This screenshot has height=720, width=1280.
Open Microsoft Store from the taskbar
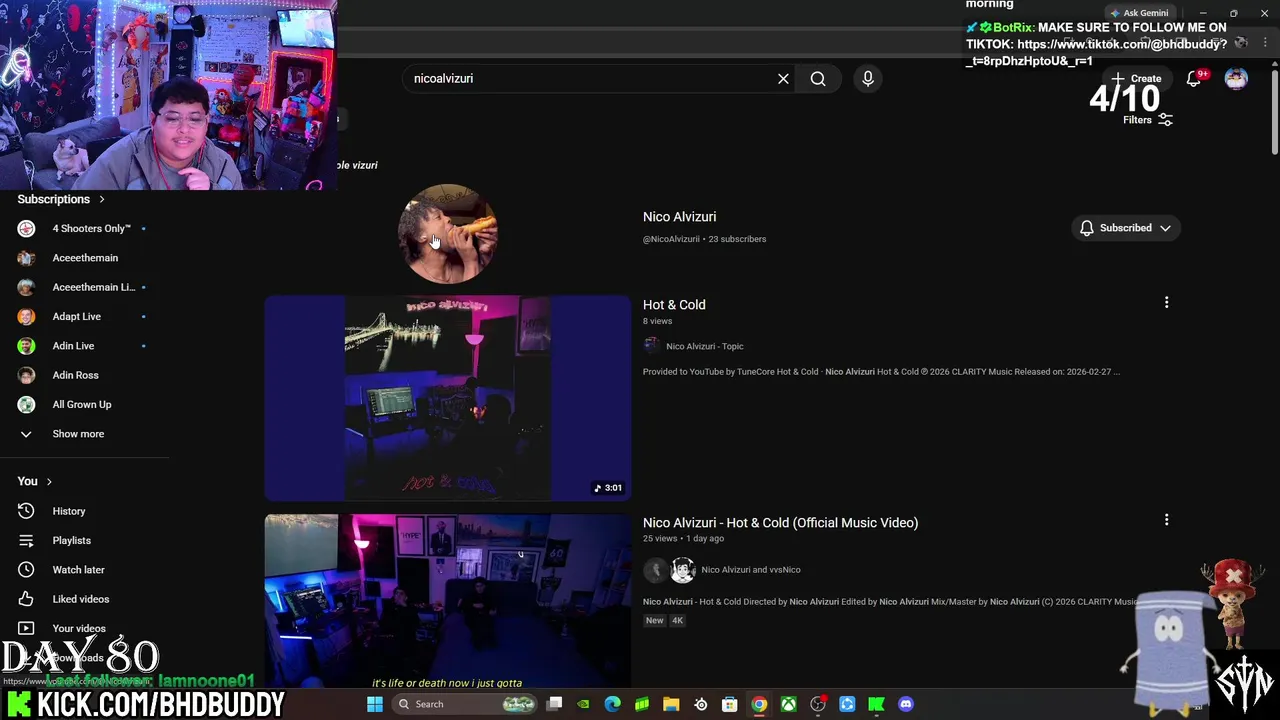[730, 704]
